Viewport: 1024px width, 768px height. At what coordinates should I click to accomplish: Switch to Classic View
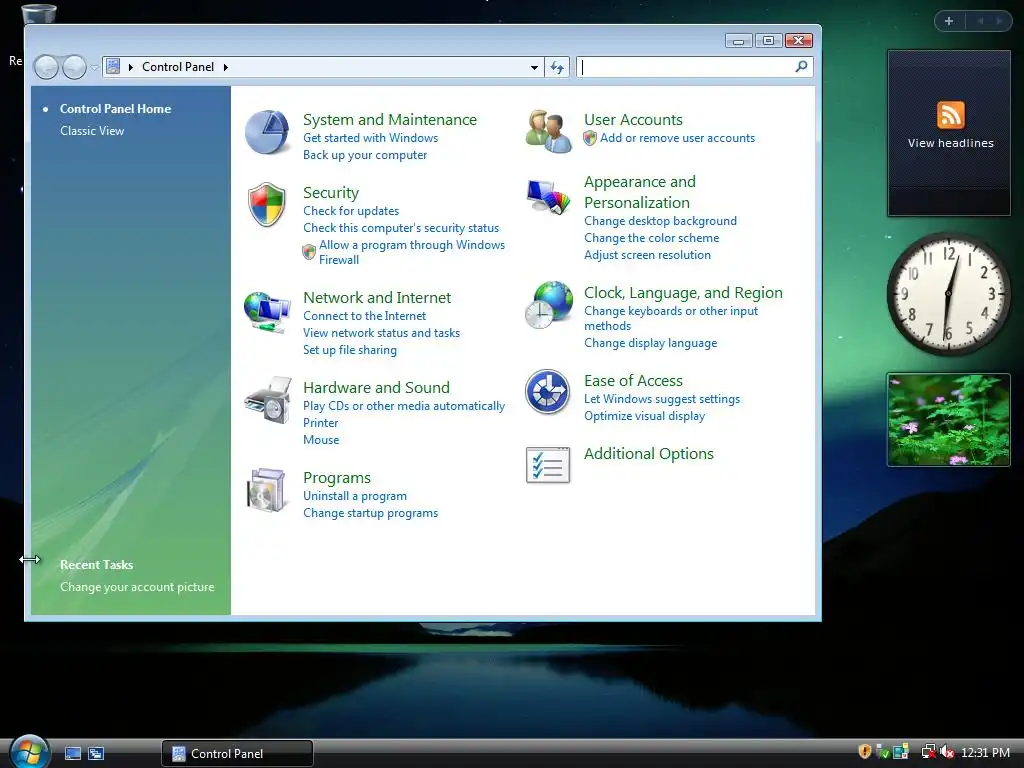(x=92, y=131)
